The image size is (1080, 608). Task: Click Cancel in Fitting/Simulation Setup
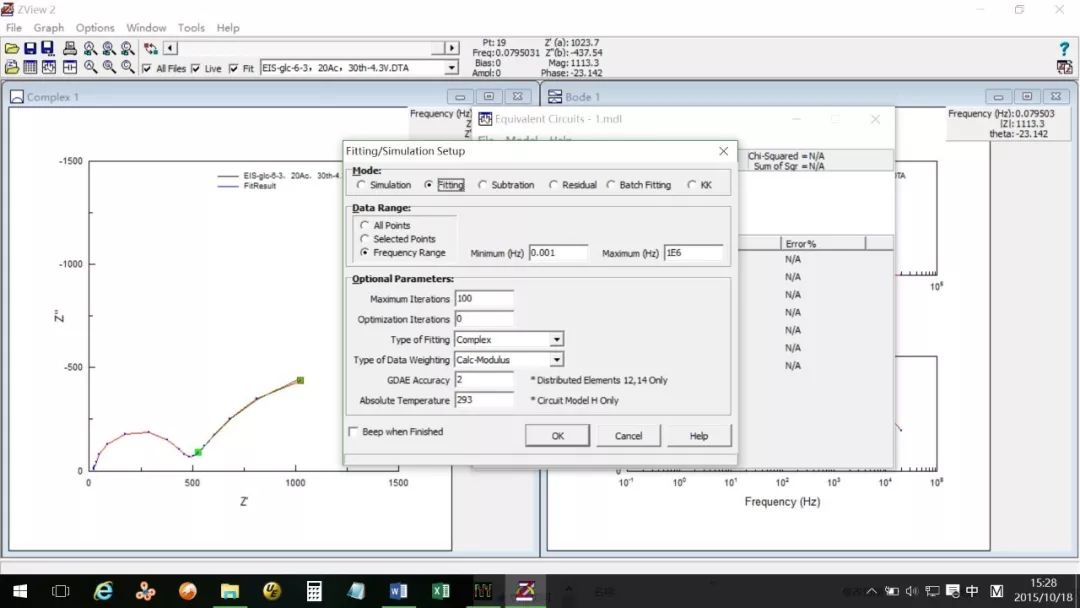[628, 436]
